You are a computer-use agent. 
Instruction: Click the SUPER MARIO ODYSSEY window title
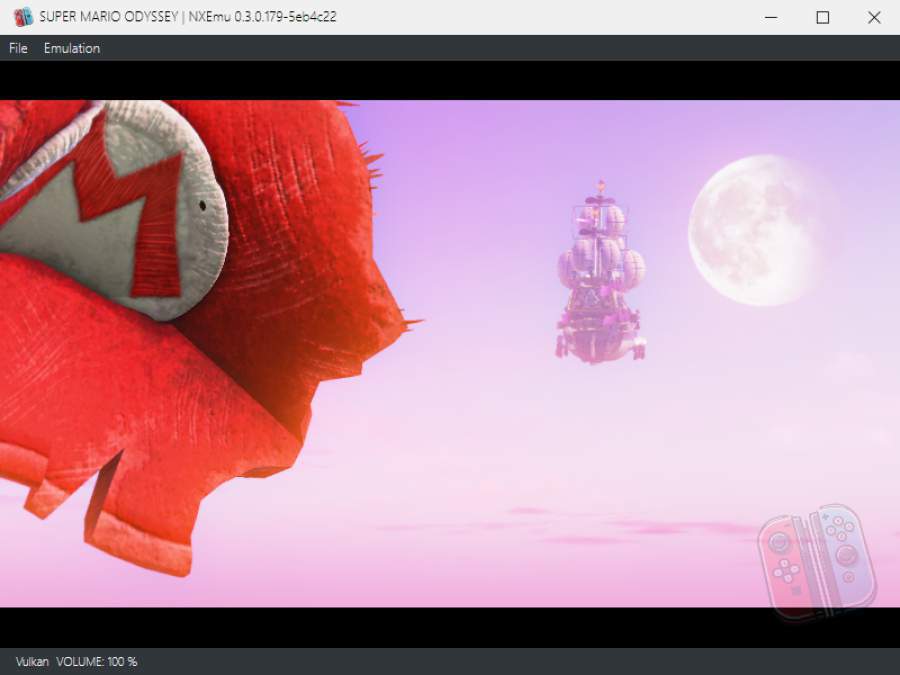point(188,17)
